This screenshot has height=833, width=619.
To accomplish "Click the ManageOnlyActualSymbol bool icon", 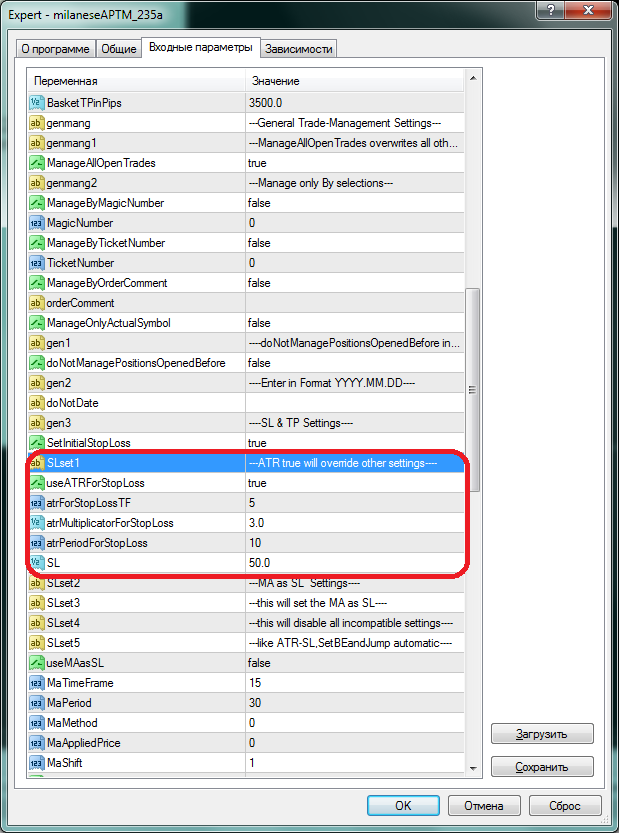I will [x=37, y=323].
